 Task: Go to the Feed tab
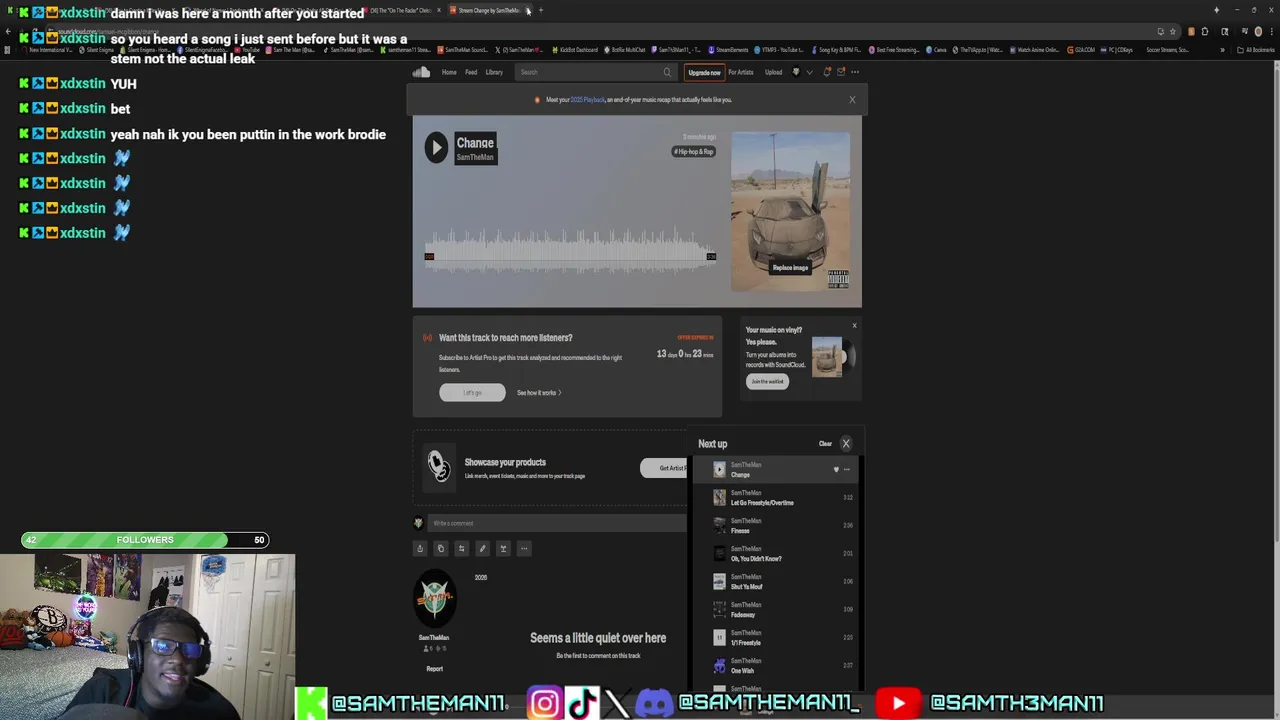tap(471, 72)
